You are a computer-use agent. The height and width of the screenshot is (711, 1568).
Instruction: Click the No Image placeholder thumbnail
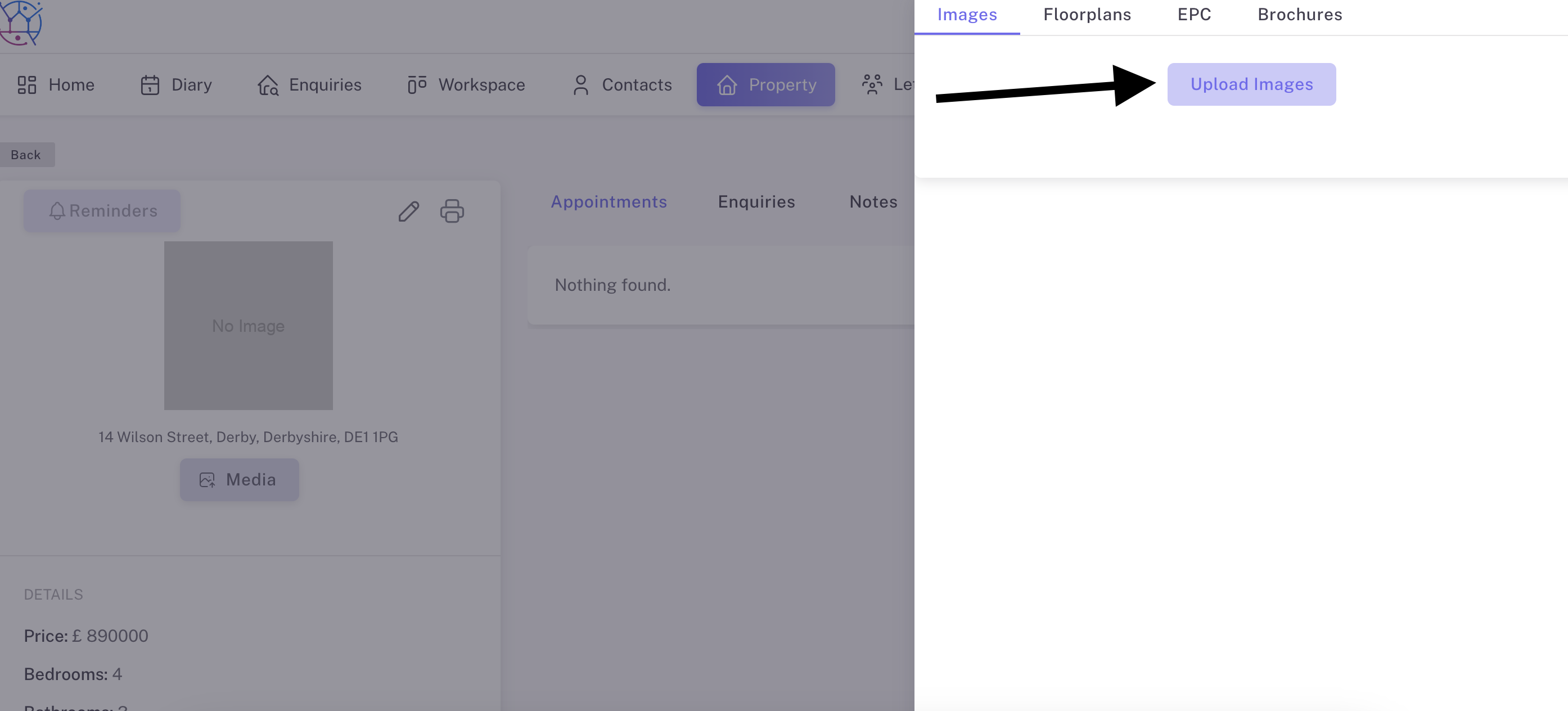[x=247, y=326]
